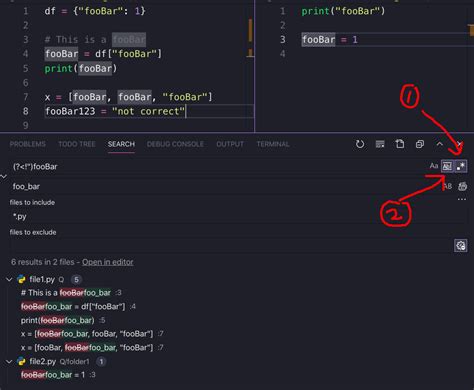474x390 pixels.
Task: Click code line 'df = {"fooBar": 1}'
Action: click(x=95, y=11)
